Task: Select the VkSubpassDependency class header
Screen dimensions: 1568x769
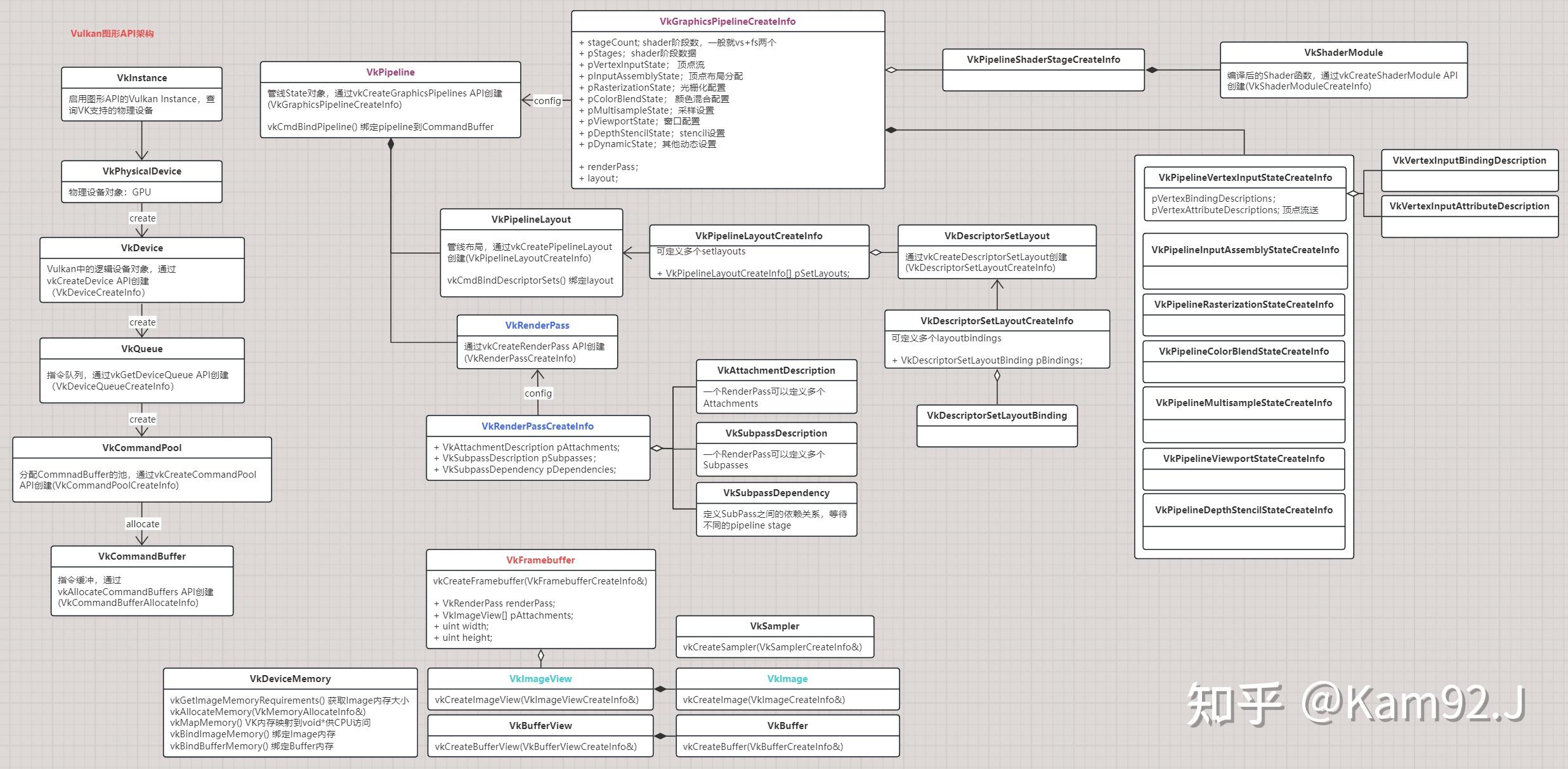Action: pos(776,493)
